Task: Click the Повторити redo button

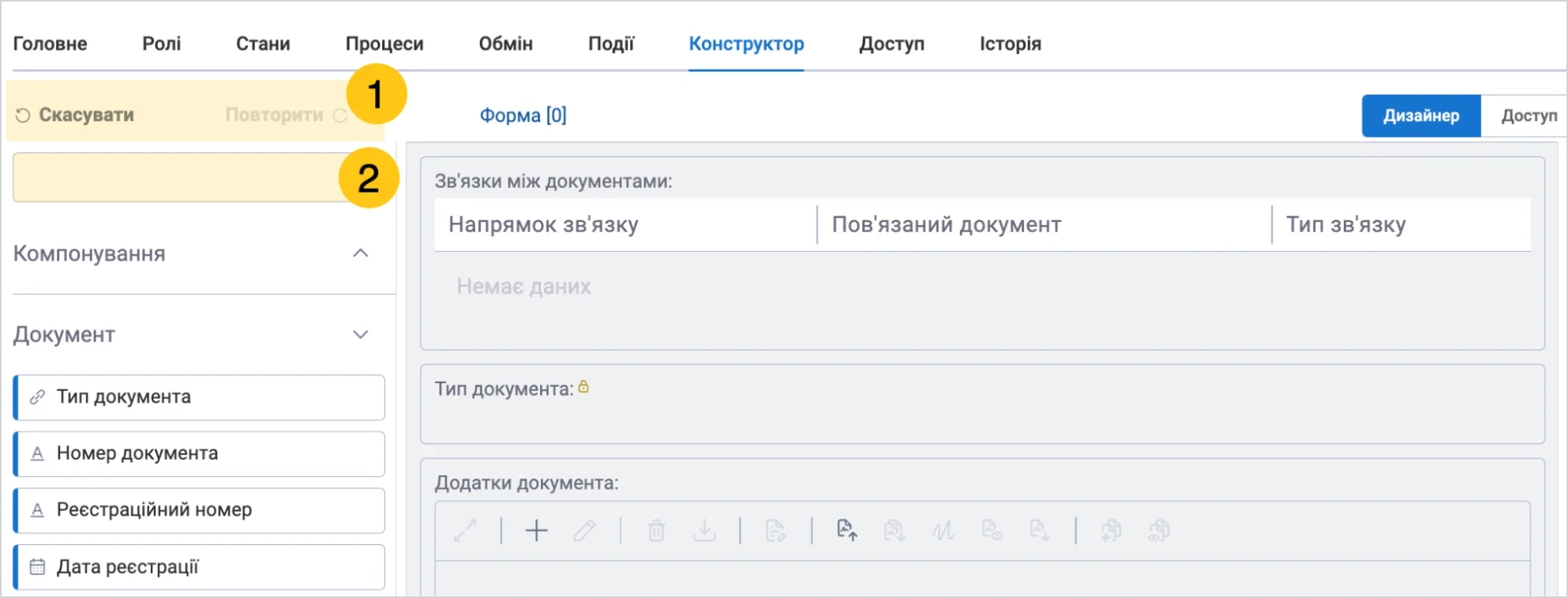Action: click(x=286, y=115)
